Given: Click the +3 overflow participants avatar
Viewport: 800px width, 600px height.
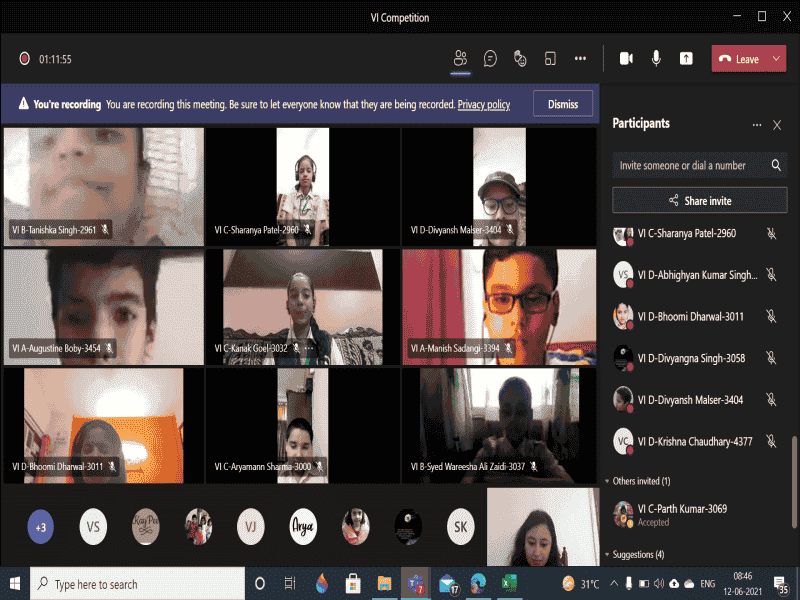Looking at the screenshot, I should tap(41, 526).
